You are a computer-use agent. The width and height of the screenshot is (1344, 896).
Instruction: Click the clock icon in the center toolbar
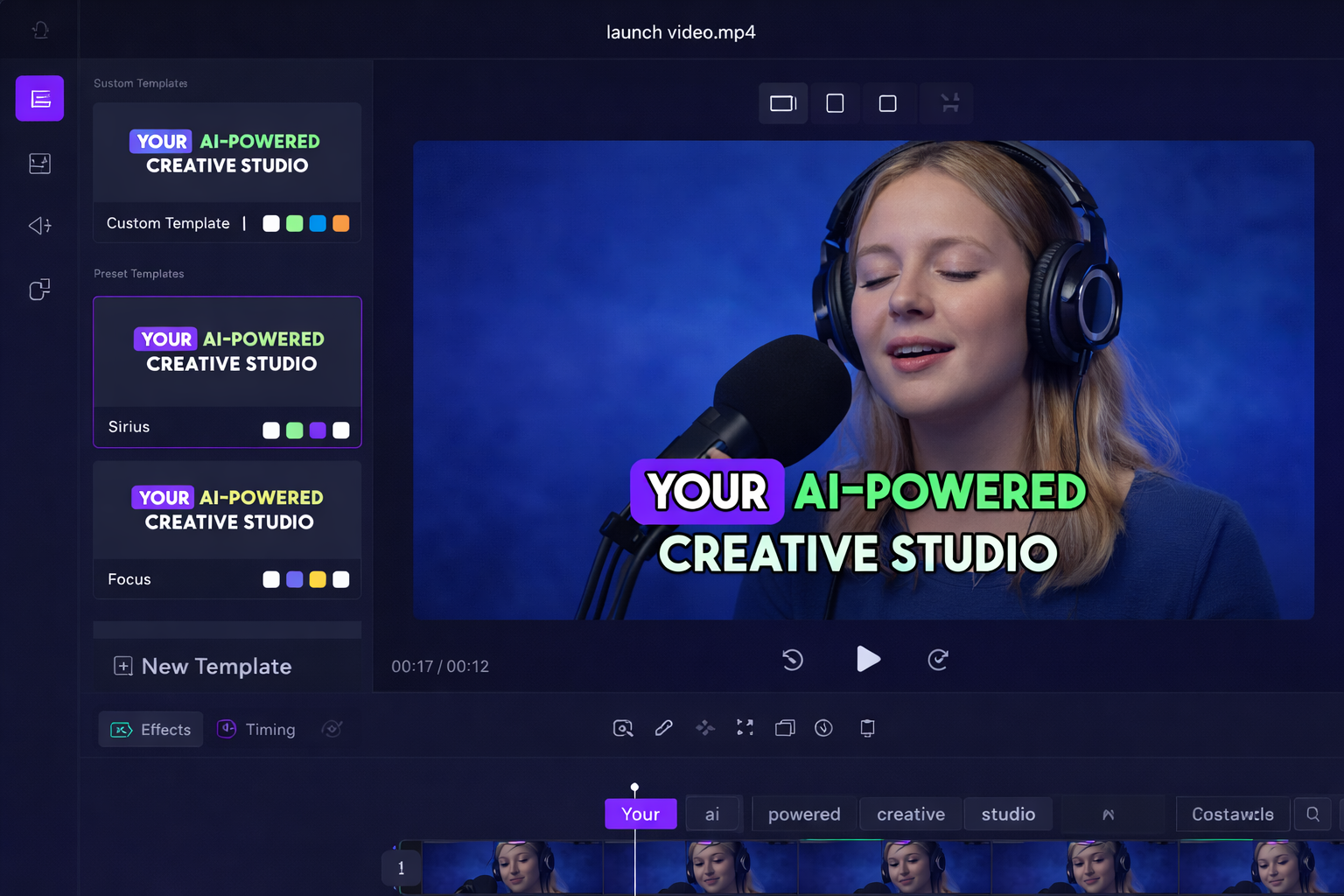coord(823,728)
